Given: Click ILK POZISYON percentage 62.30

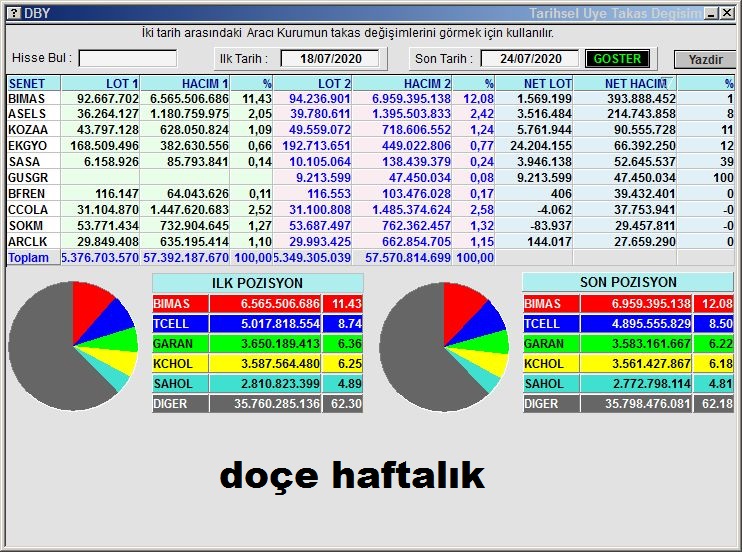Looking at the screenshot, I should click(346, 404).
